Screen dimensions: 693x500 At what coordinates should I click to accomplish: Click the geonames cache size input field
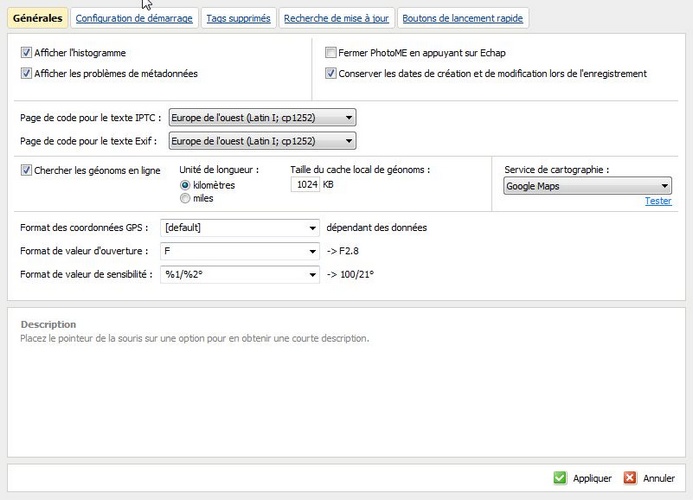coord(305,185)
